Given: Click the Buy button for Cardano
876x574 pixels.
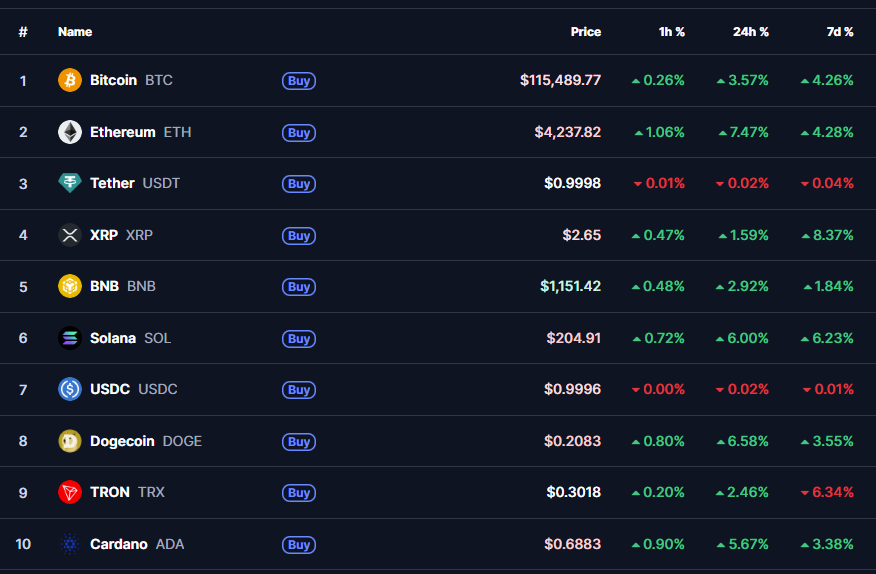Looking at the screenshot, I should point(299,545).
